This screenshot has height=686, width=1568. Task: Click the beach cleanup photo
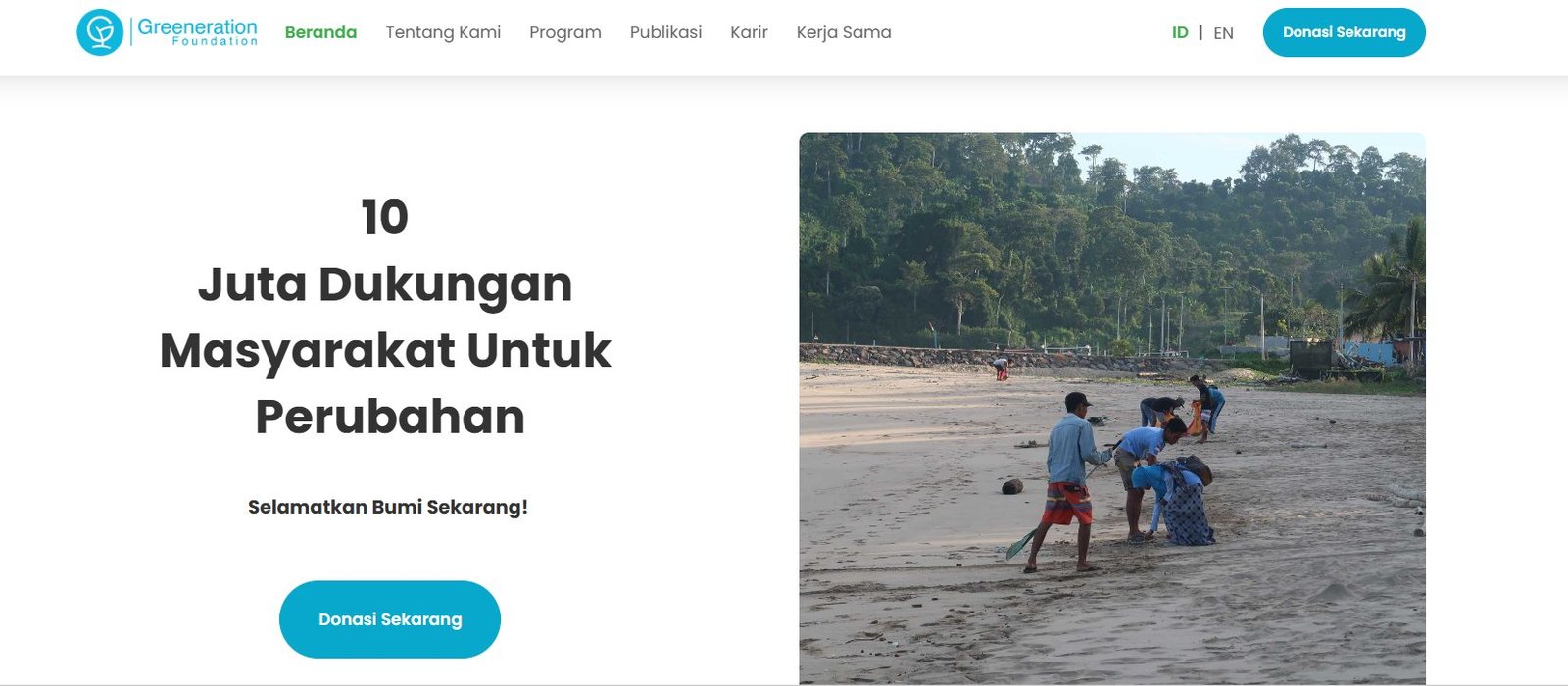coord(1112,409)
